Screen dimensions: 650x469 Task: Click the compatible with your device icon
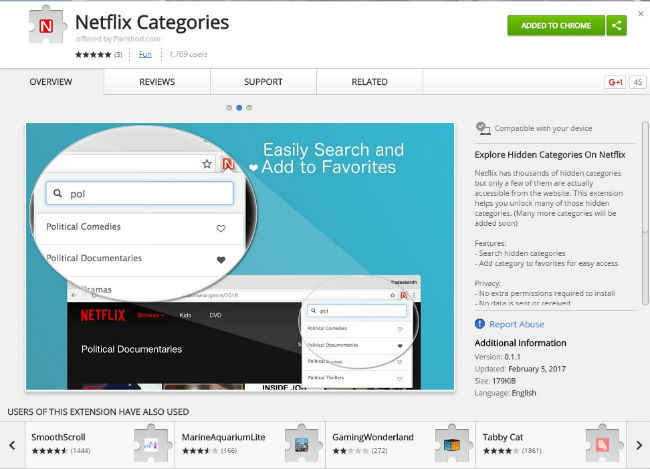pos(483,129)
